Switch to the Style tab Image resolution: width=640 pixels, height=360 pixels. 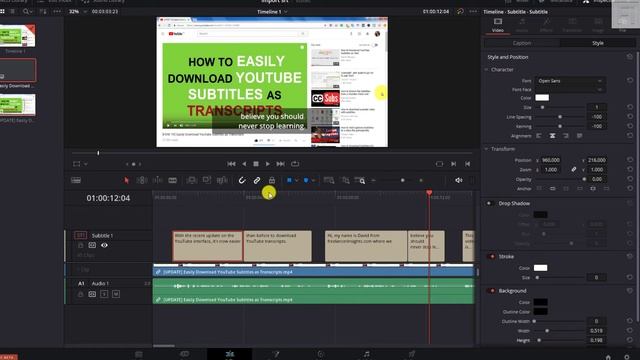click(x=598, y=43)
